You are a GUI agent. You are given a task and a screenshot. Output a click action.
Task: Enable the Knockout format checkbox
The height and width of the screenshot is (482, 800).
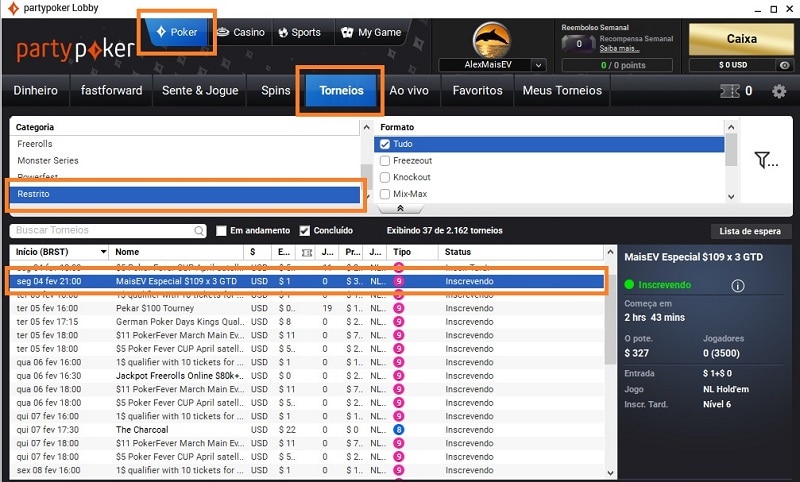click(x=385, y=177)
